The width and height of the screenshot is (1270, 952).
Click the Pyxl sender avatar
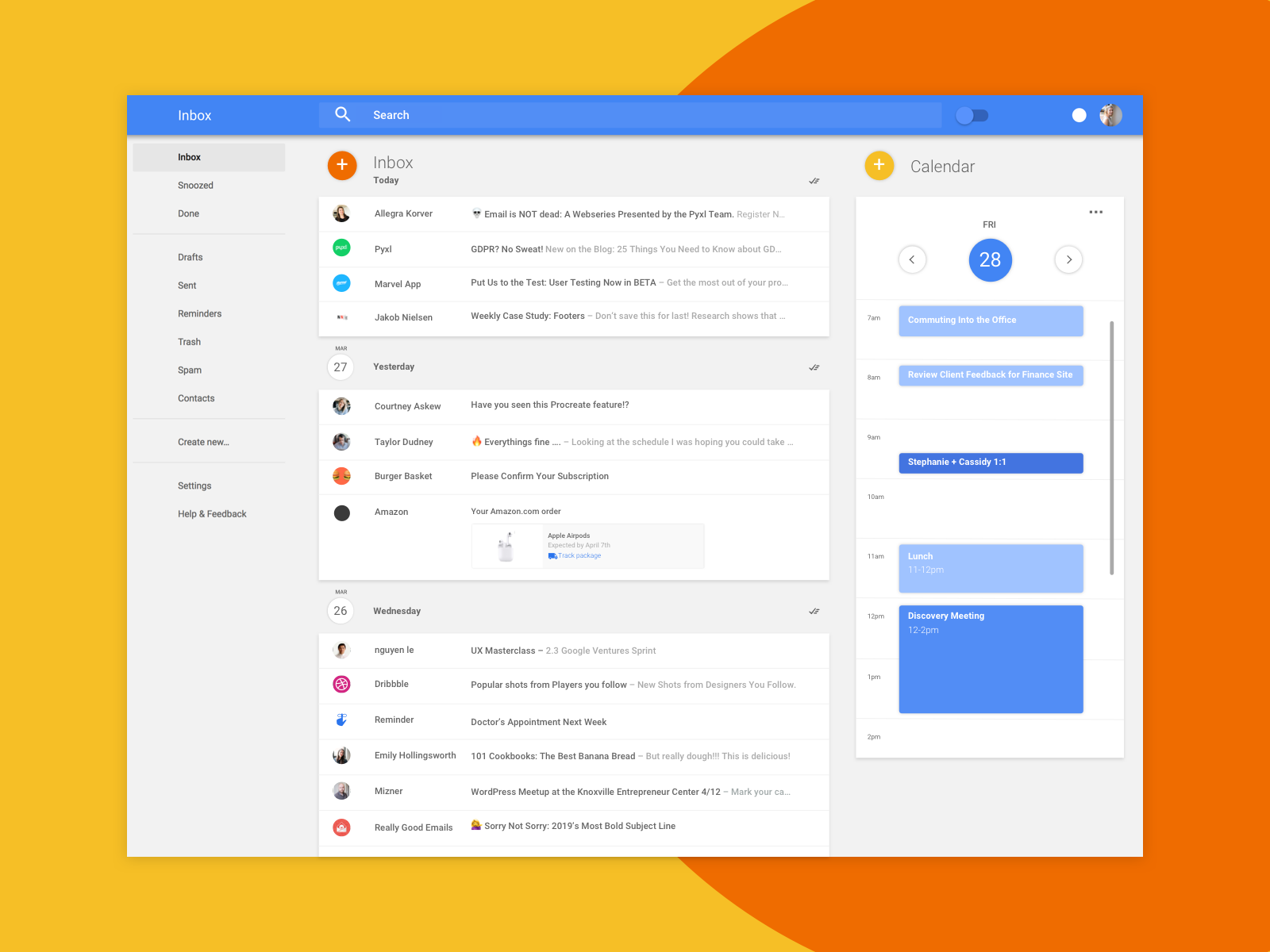341,248
